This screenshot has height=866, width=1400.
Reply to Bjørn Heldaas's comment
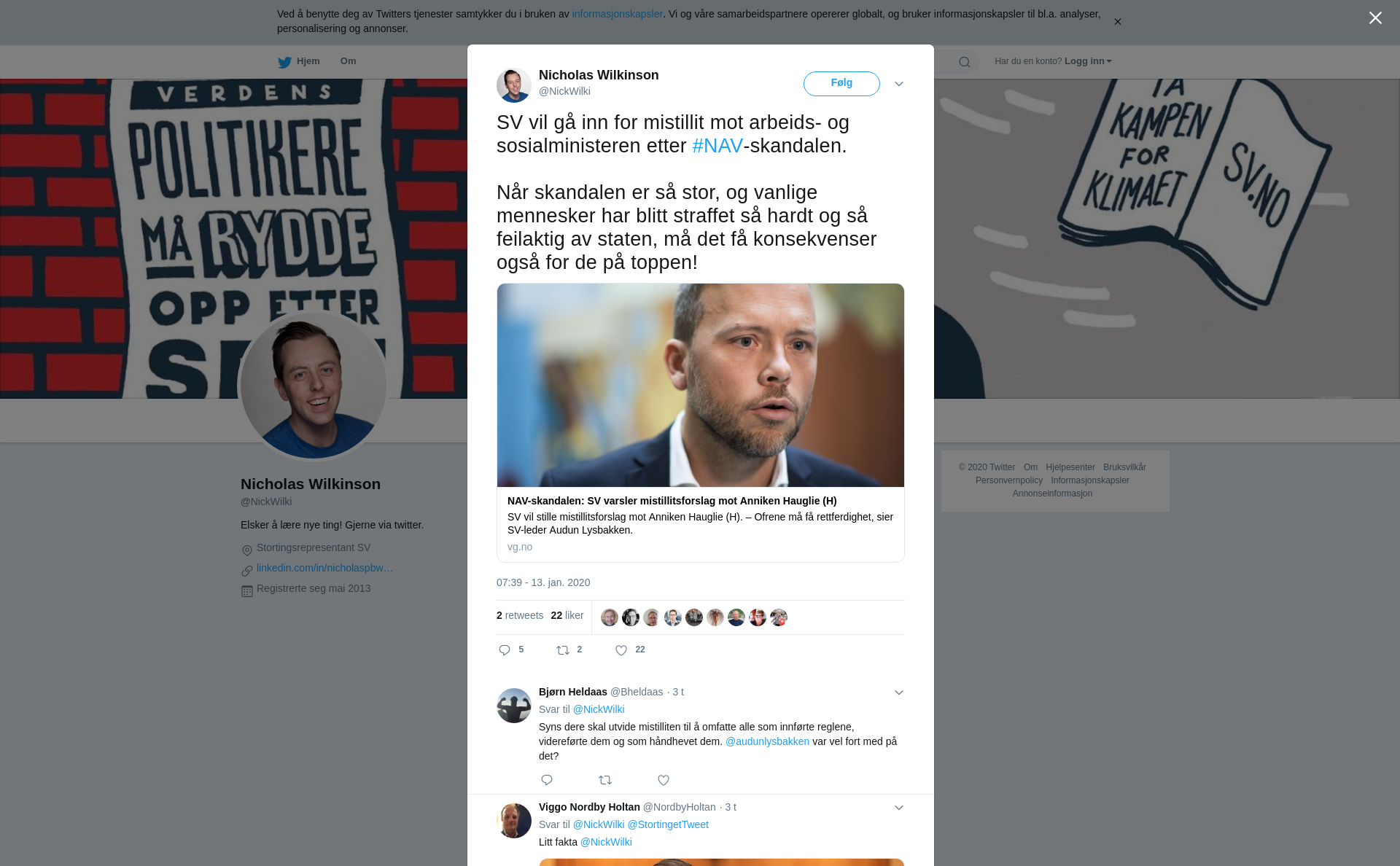click(547, 780)
